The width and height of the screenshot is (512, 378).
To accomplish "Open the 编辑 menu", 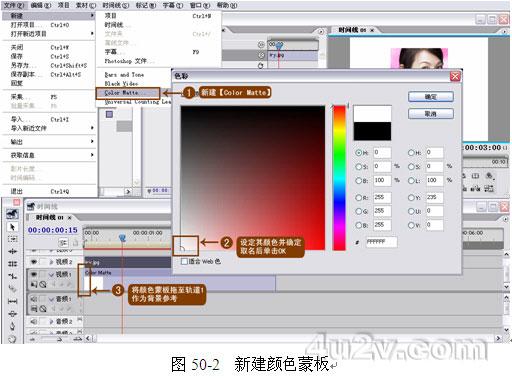I will tap(41, 5).
